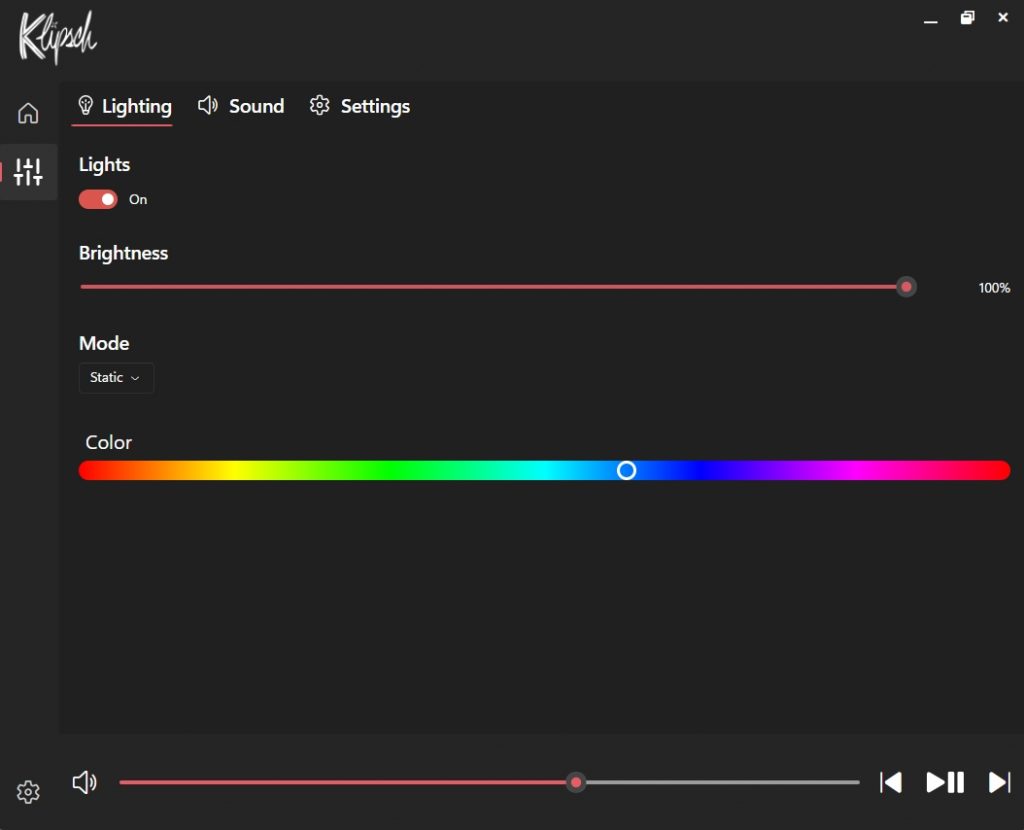Image resolution: width=1024 pixels, height=830 pixels.
Task: Click the Brightness heading label
Action: (x=123, y=253)
